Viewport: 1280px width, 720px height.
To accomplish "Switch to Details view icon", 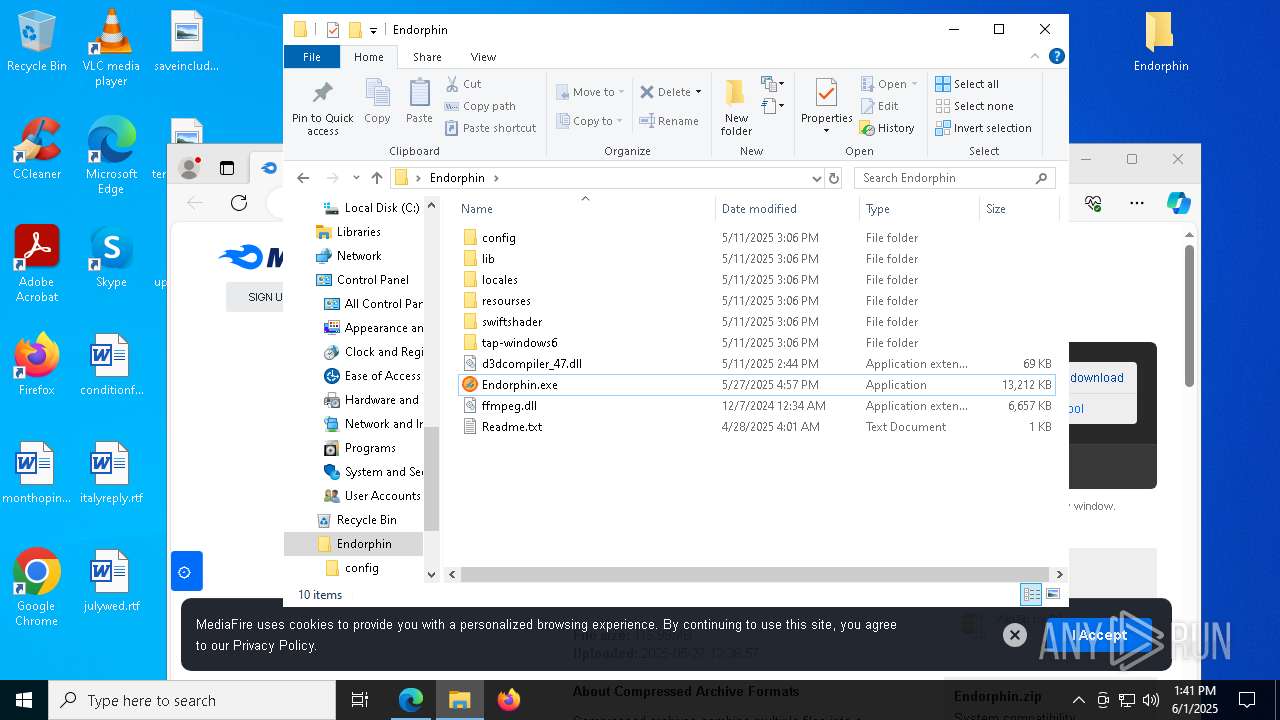I will coord(1031,594).
